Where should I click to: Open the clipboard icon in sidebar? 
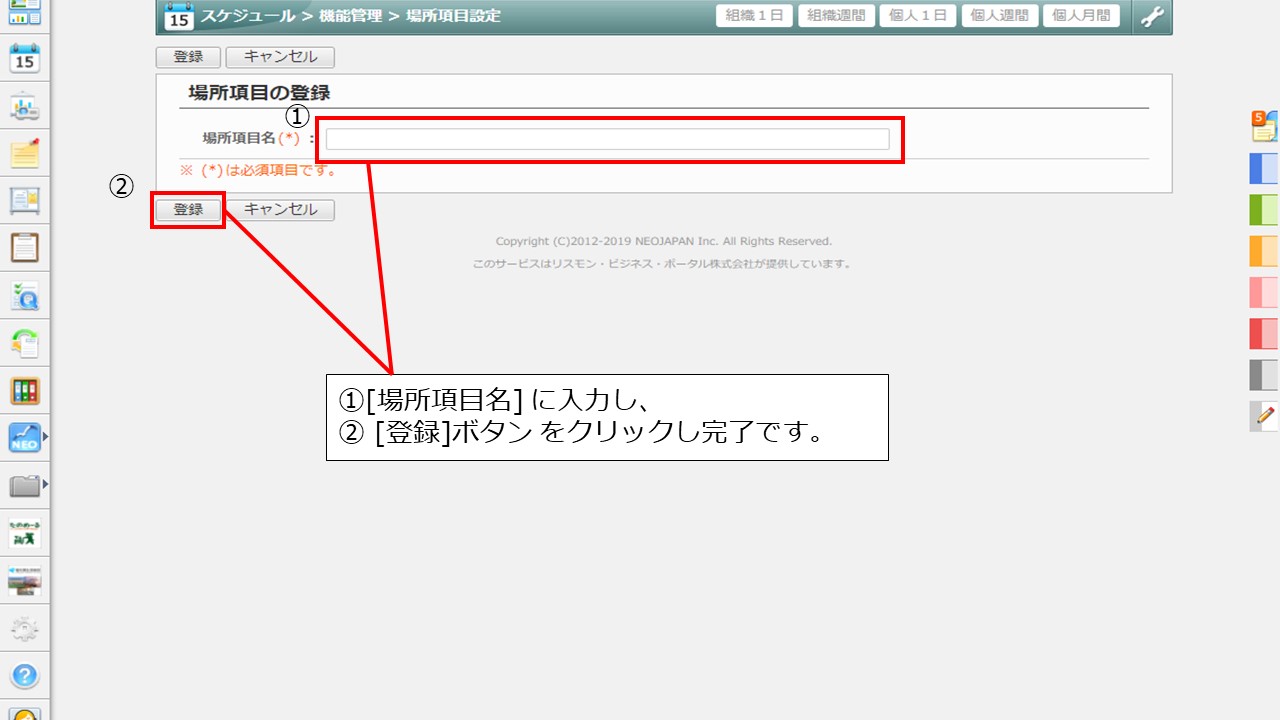click(24, 247)
